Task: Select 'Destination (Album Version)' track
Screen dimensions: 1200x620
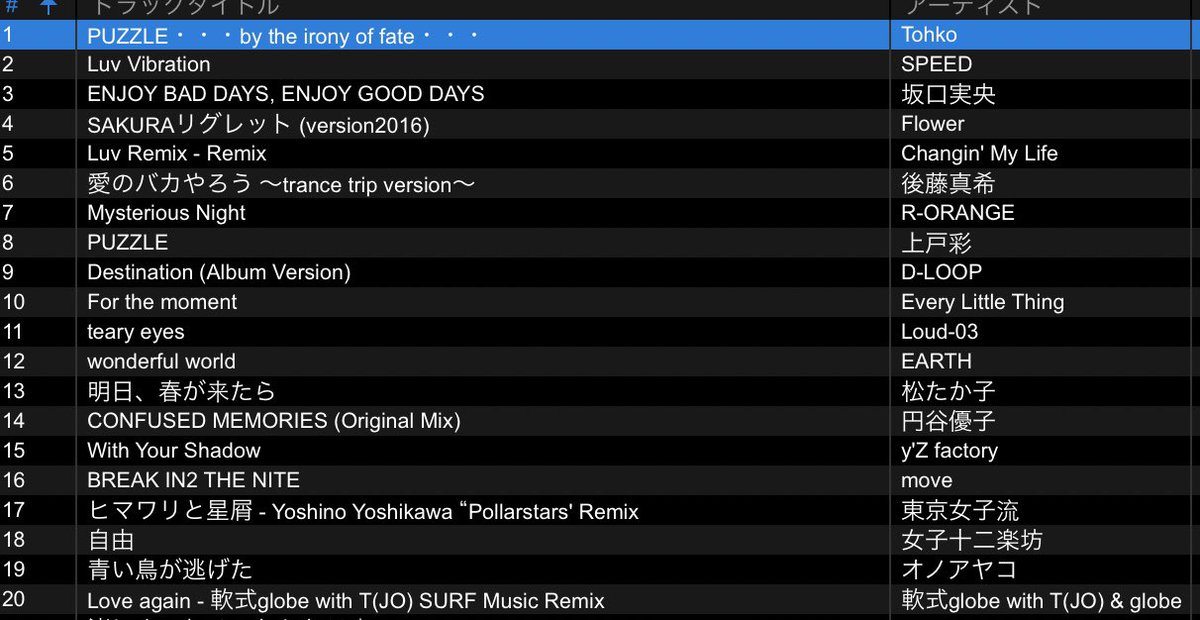Action: pos(219,272)
